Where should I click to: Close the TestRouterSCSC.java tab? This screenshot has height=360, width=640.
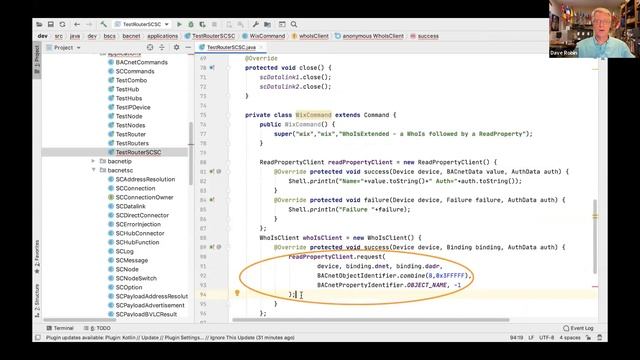click(261, 47)
